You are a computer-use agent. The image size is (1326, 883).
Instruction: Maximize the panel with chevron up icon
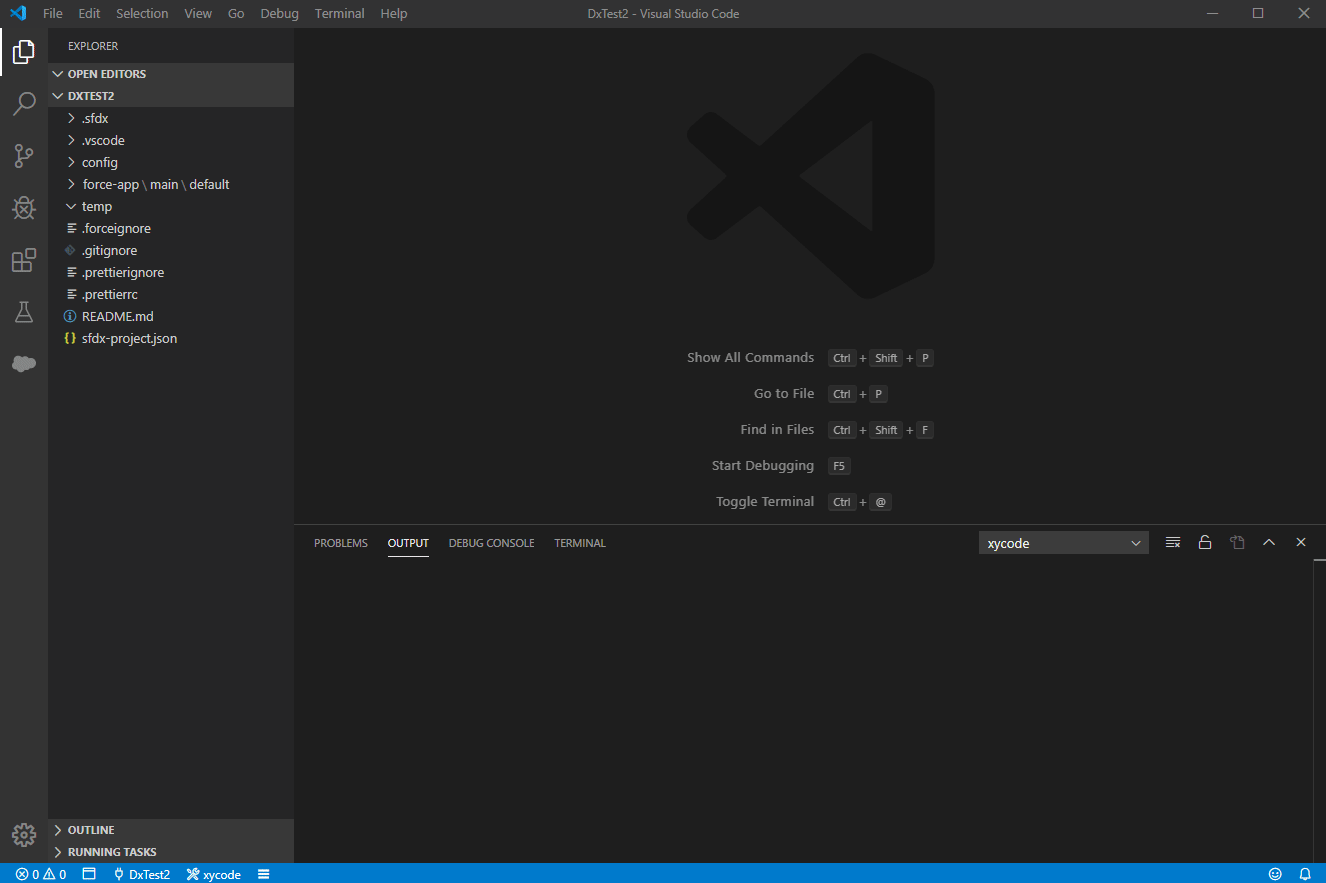(1269, 543)
